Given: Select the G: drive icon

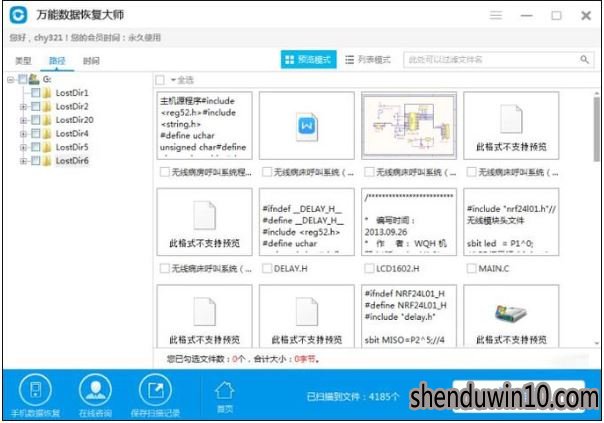Looking at the screenshot, I should tap(34, 79).
